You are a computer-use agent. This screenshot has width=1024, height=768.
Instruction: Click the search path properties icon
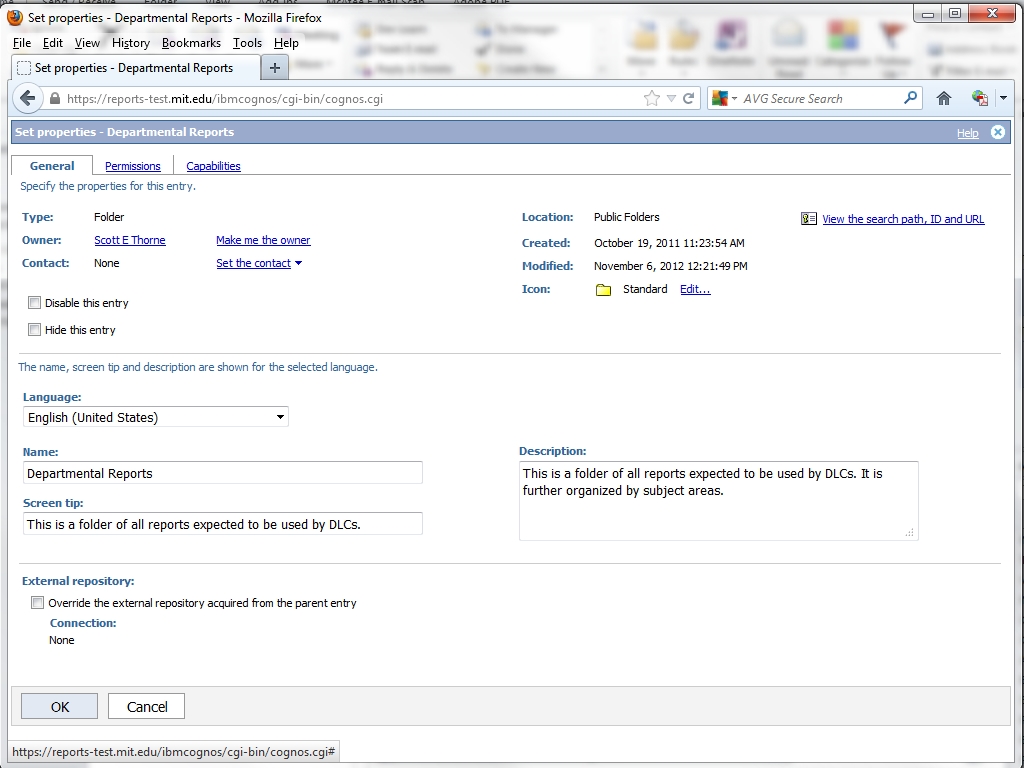click(809, 219)
